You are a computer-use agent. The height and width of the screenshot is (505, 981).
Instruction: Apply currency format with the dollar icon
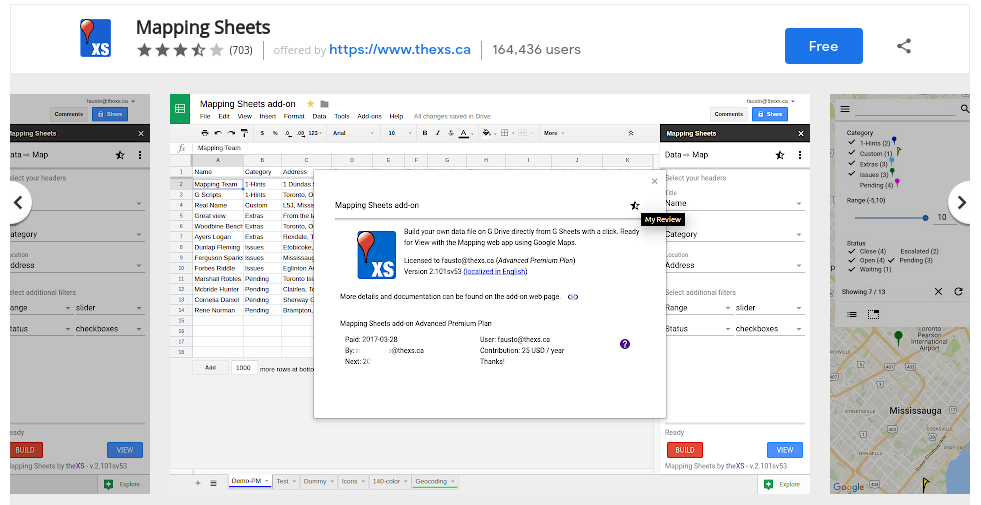(262, 133)
